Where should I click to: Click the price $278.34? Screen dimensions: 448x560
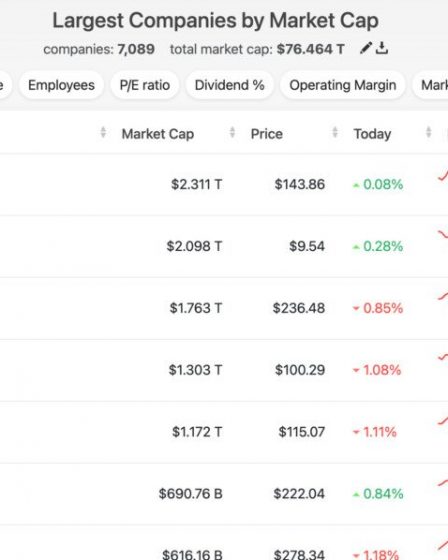coord(299,555)
